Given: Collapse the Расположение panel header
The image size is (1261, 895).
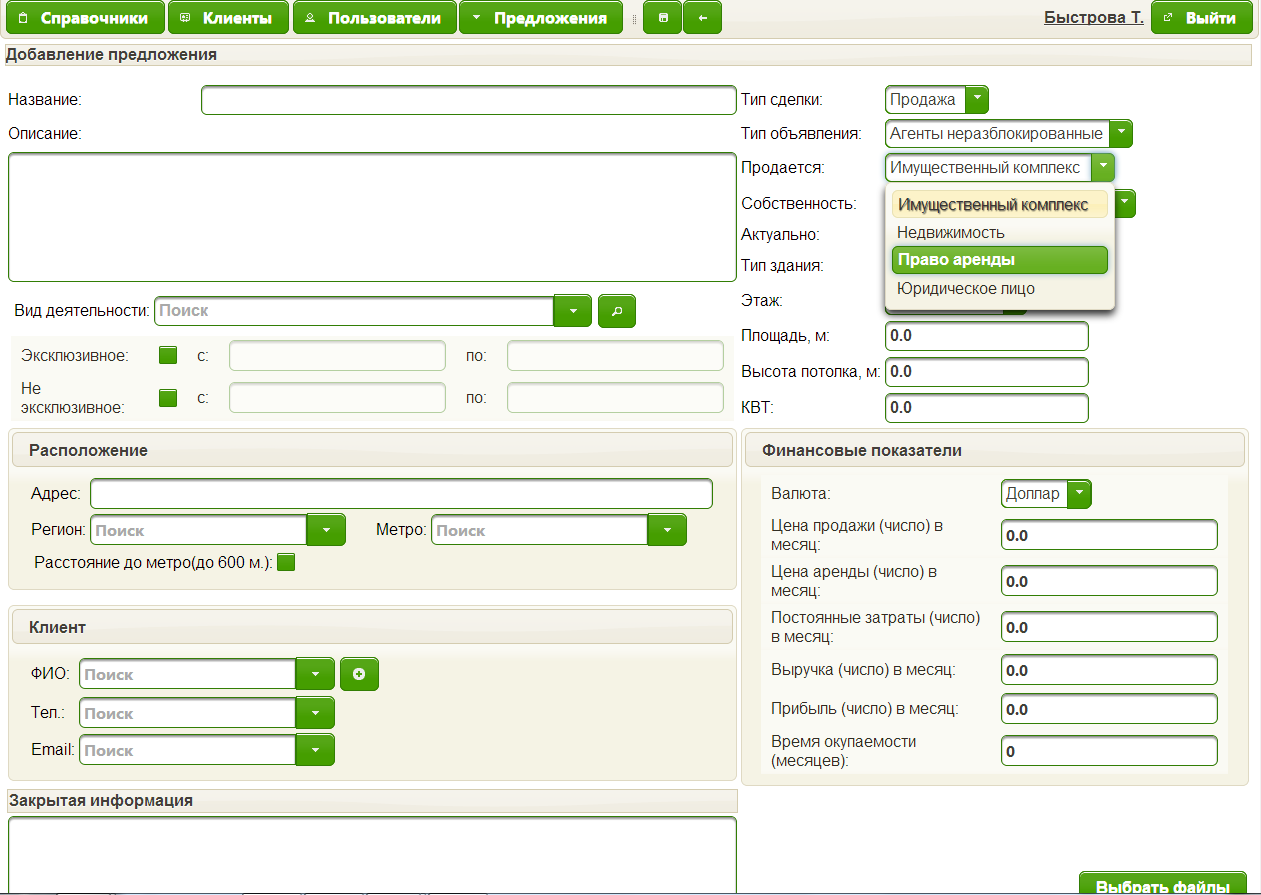Looking at the screenshot, I should click(372, 450).
